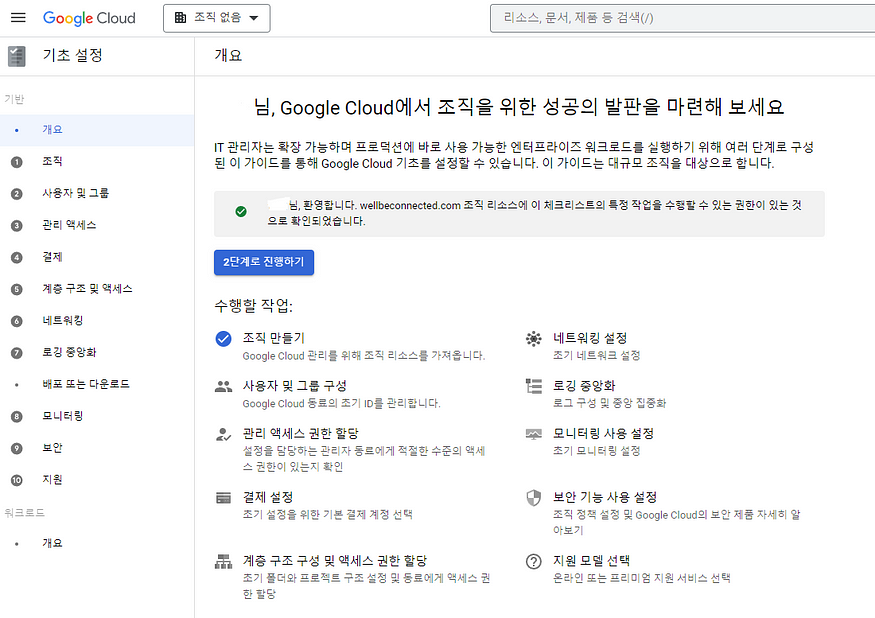875x618 pixels.
Task: Click the admin icon for 관리 액세스 권한 할당
Action: pyautogui.click(x=223, y=434)
